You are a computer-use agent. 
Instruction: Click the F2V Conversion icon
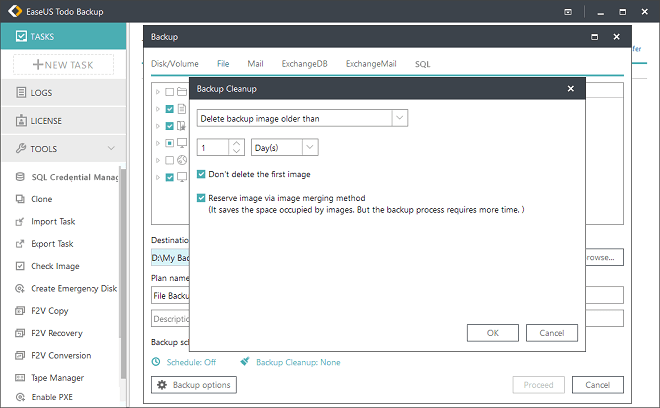click(20, 355)
